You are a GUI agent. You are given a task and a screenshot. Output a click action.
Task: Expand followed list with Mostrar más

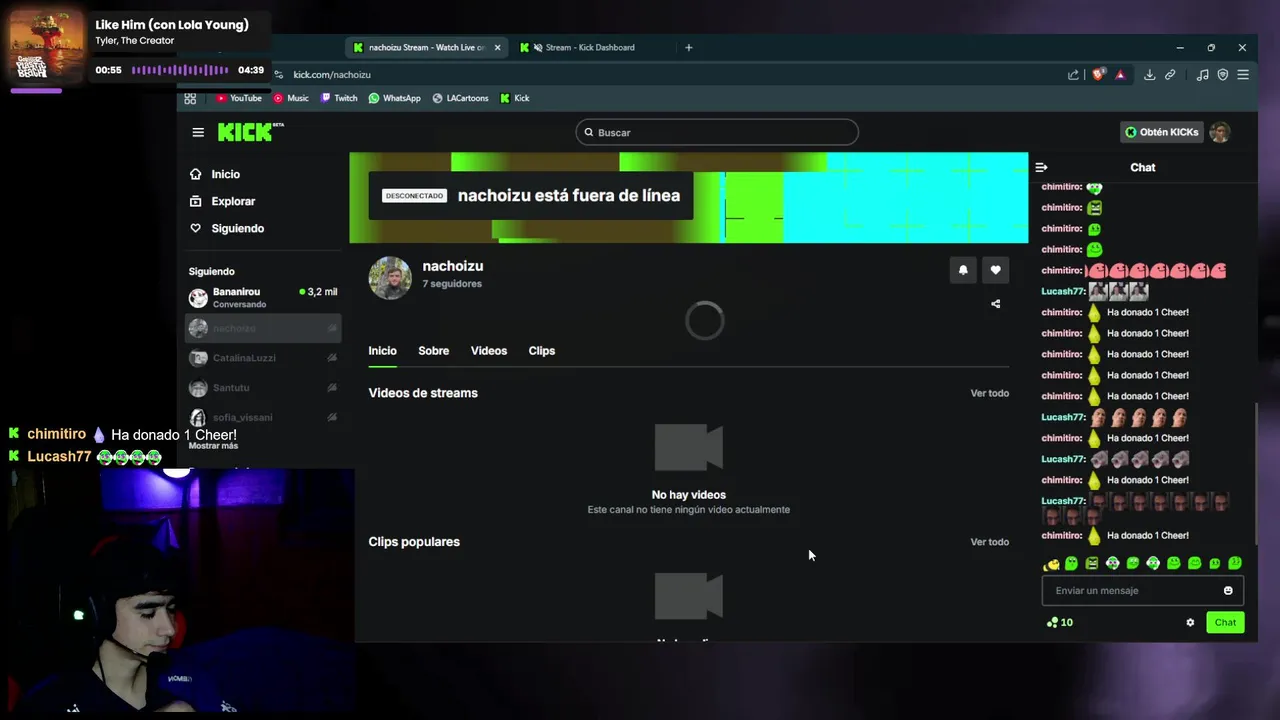coord(213,446)
